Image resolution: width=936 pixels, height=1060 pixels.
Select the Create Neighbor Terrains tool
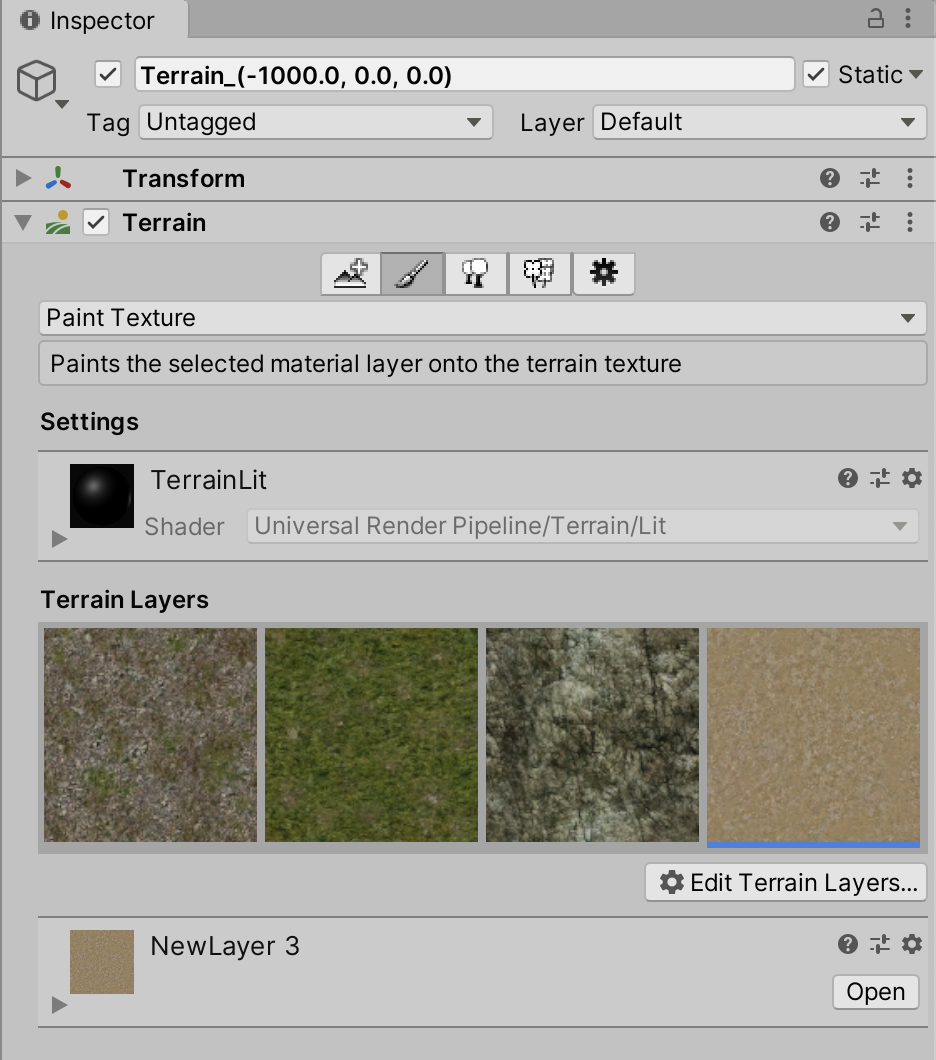pyautogui.click(x=350, y=273)
